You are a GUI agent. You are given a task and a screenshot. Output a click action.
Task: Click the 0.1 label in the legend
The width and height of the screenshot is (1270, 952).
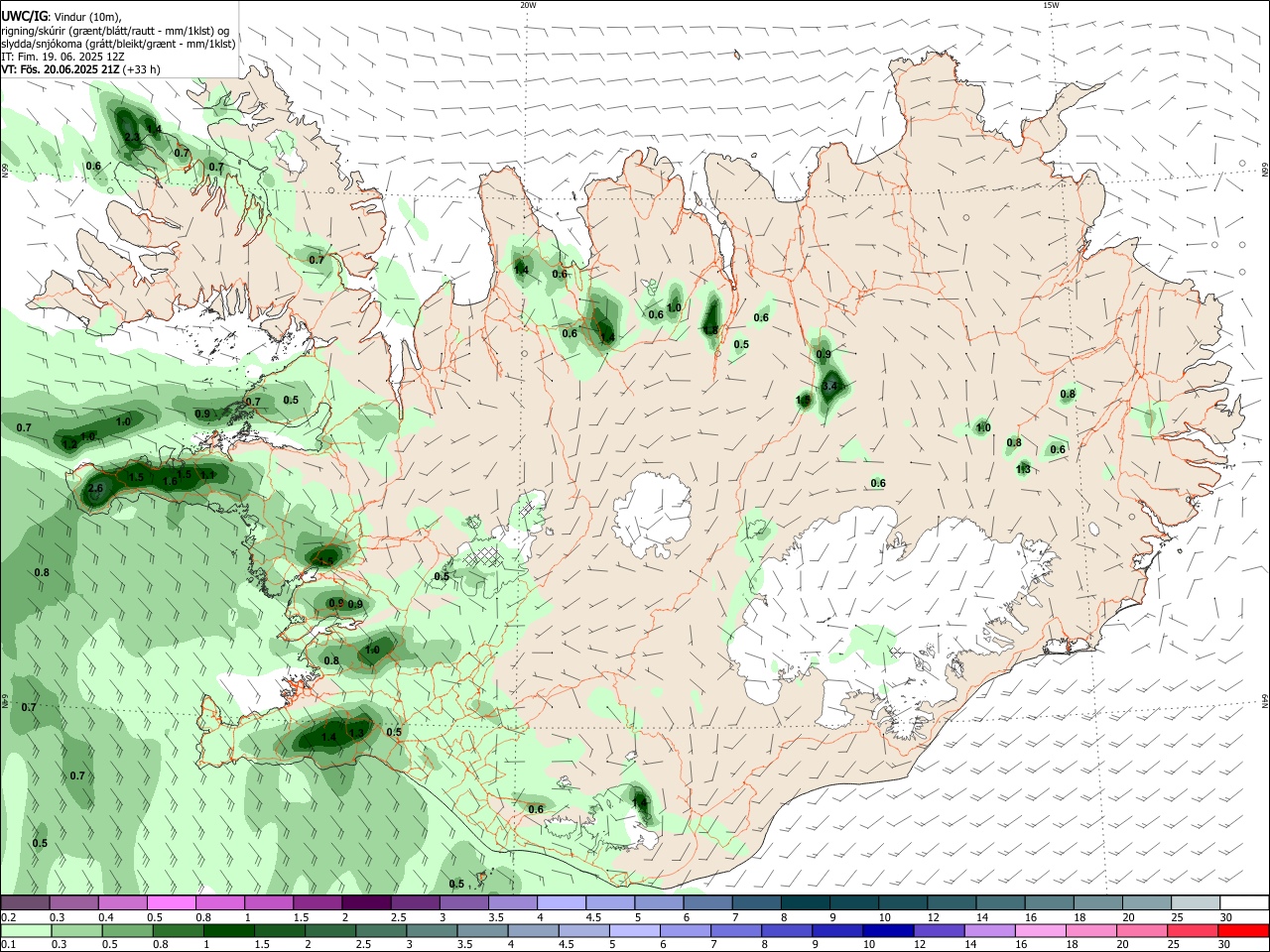(x=8, y=945)
